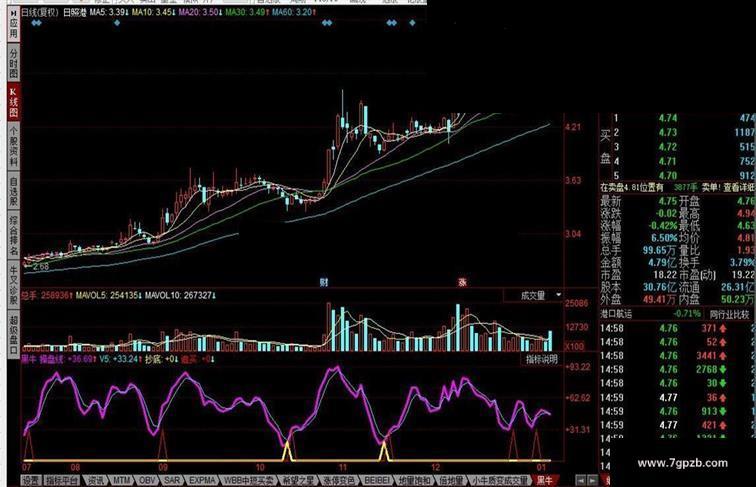The image size is (756, 487).
Task: Select the SAR indicator tab
Action: click(x=172, y=480)
